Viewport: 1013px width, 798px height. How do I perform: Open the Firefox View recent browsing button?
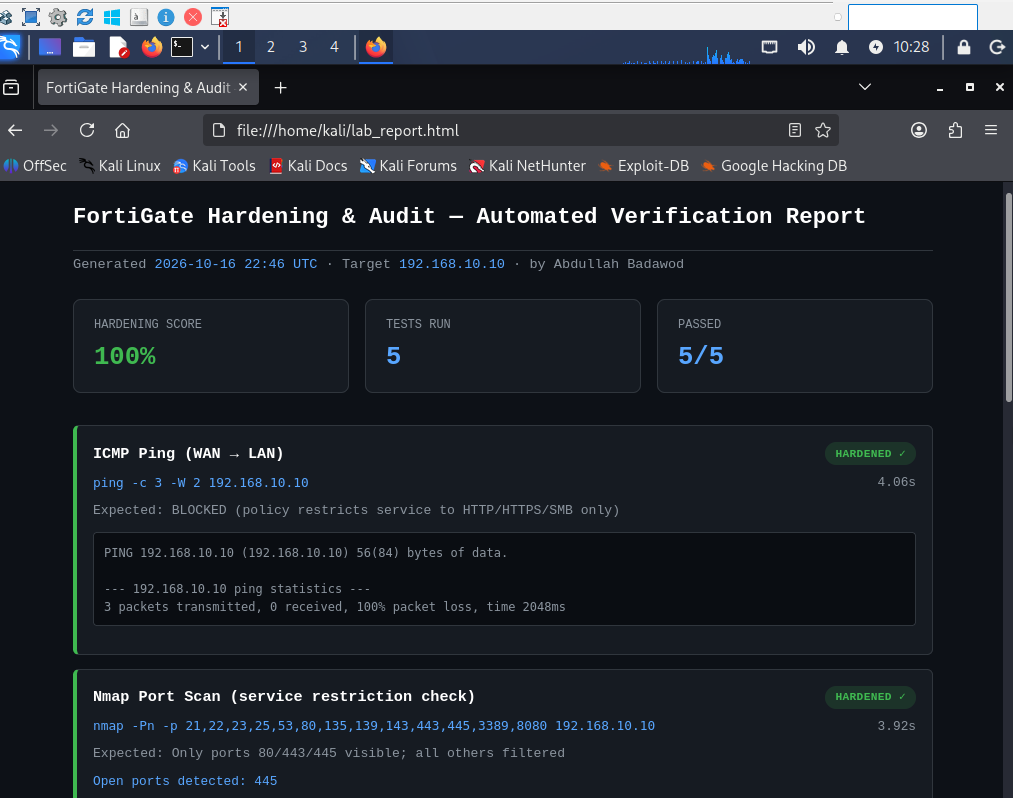(11, 87)
